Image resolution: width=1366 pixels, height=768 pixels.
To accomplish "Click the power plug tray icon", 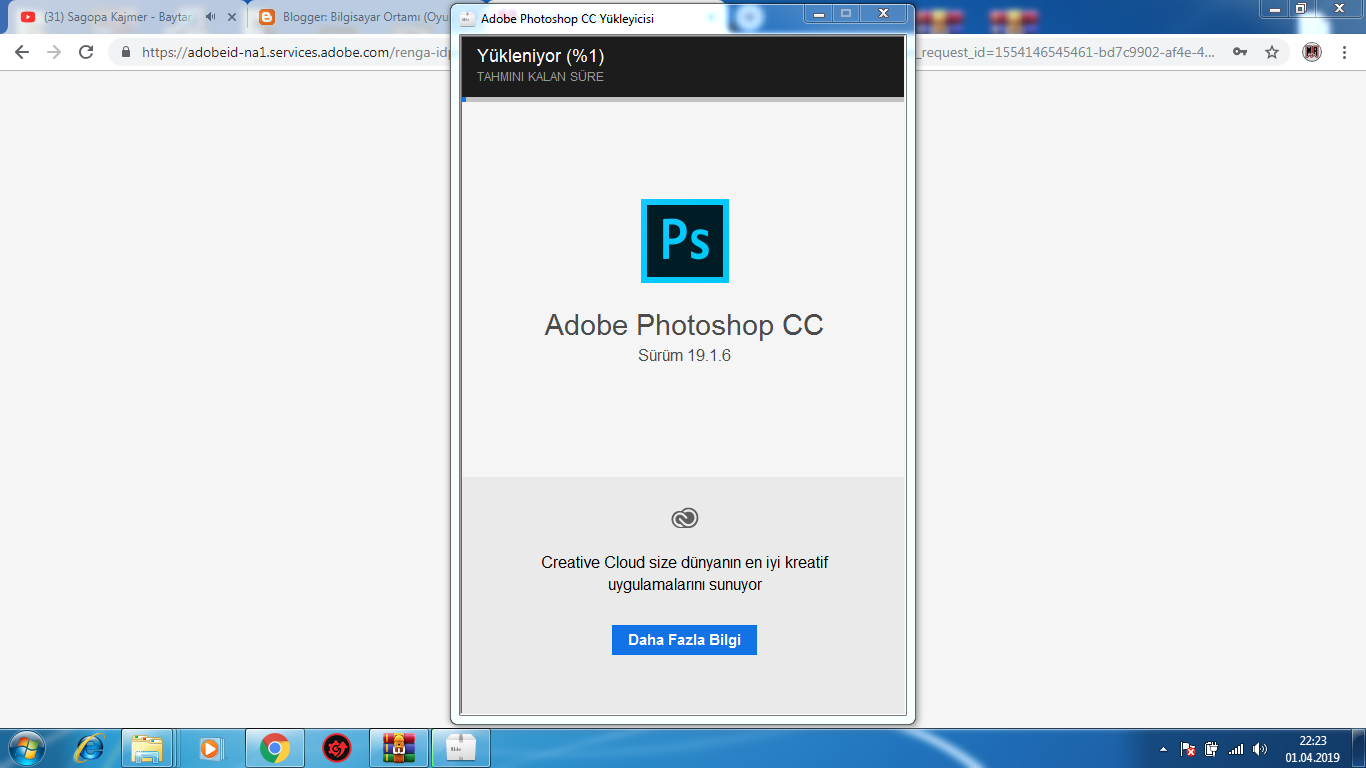I will click(1211, 748).
